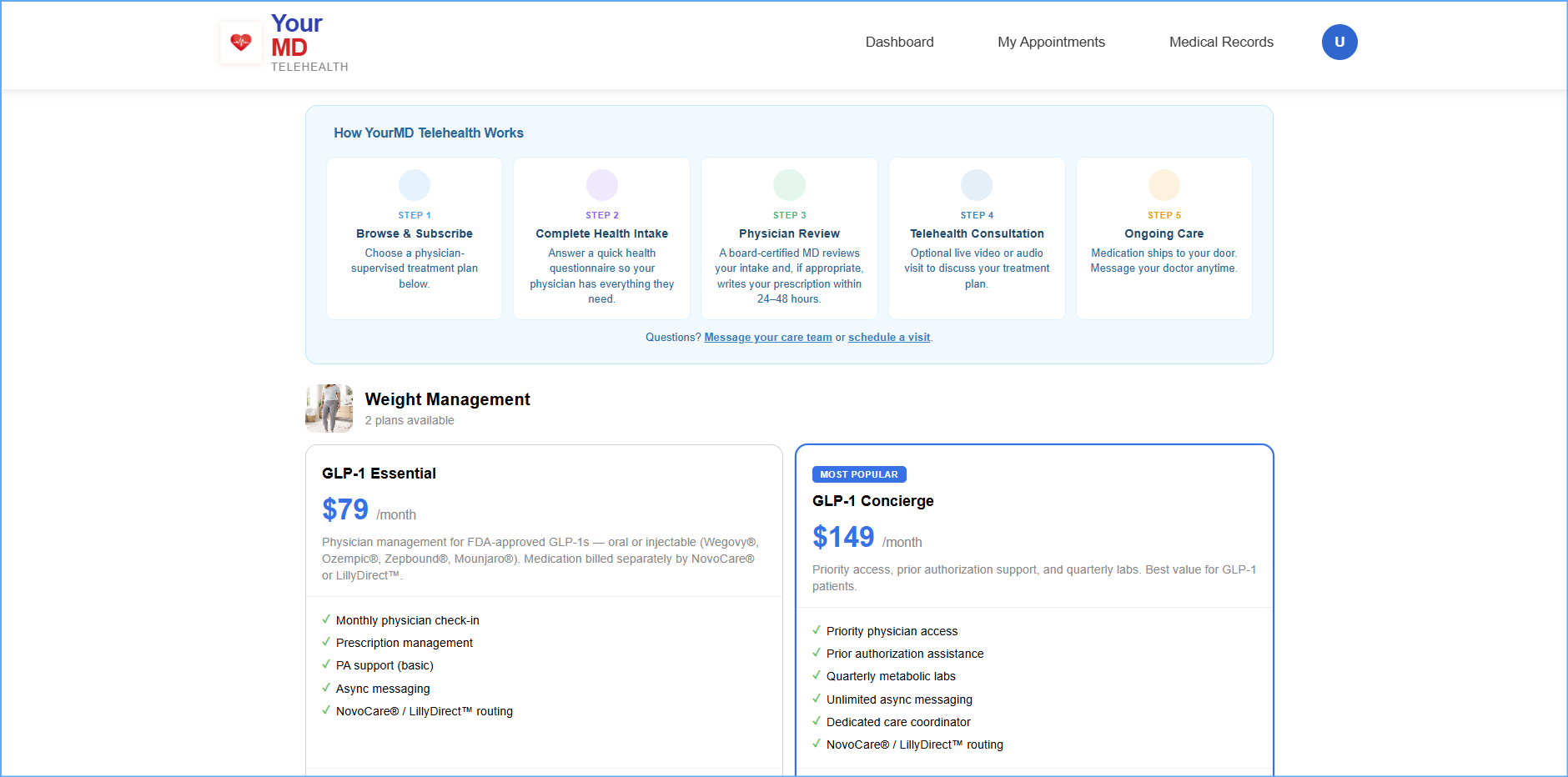Click the Async messaging checkmark
Image resolution: width=1568 pixels, height=777 pixels.
tap(326, 688)
